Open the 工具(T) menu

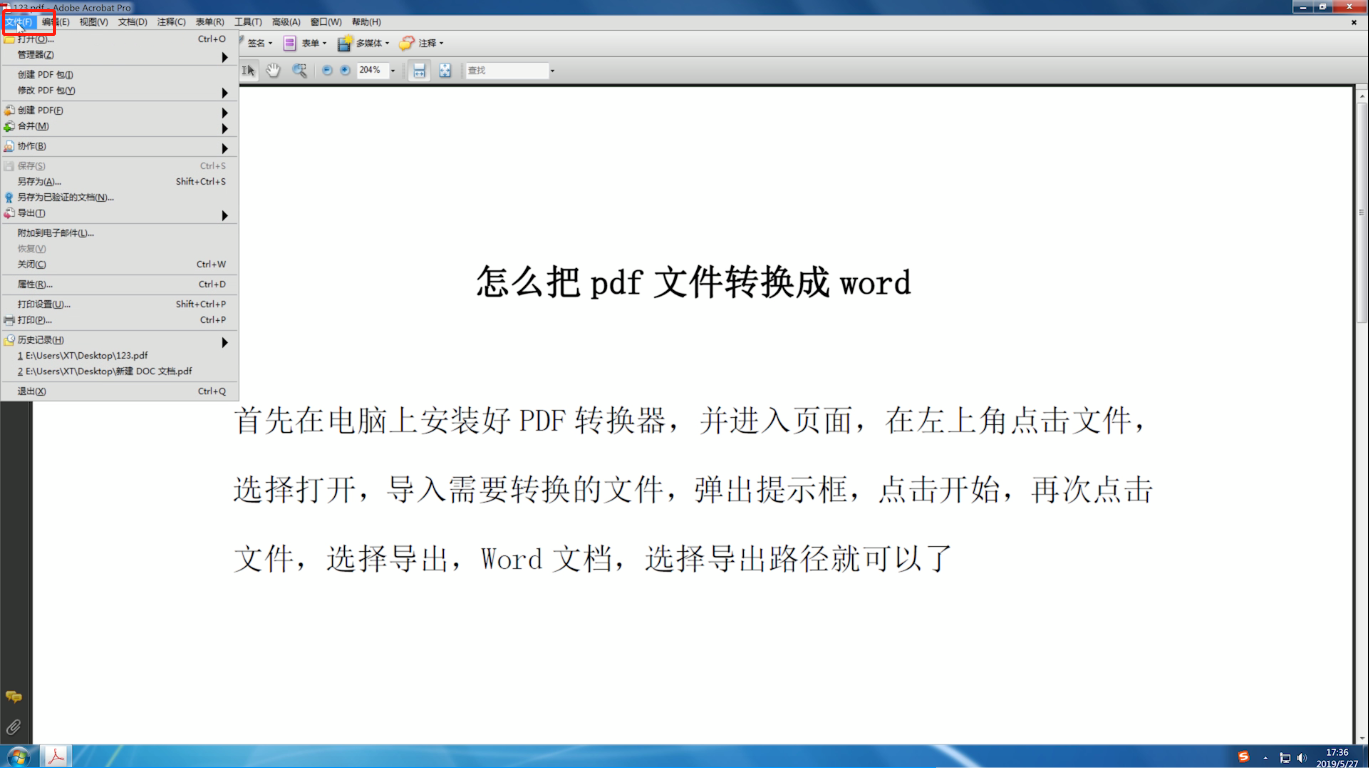(248, 22)
